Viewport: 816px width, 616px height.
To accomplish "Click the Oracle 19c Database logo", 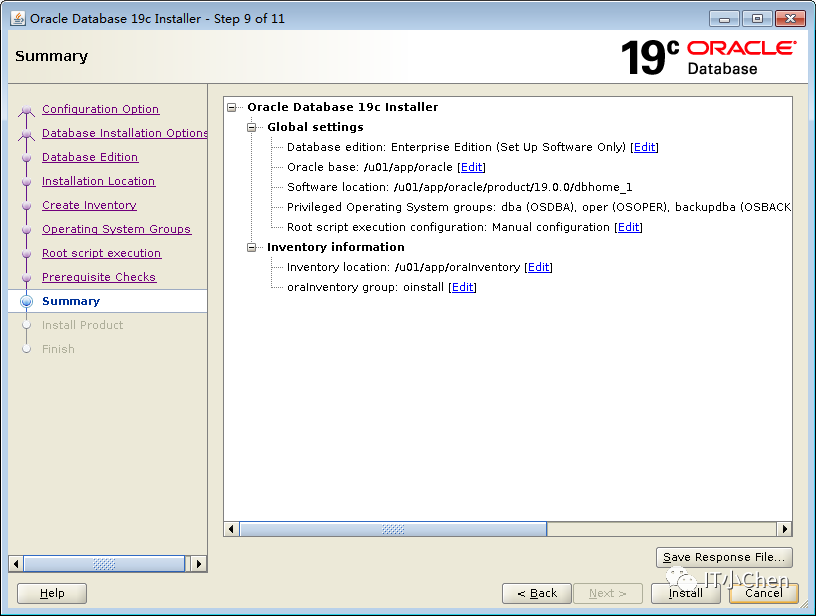I will [708, 57].
